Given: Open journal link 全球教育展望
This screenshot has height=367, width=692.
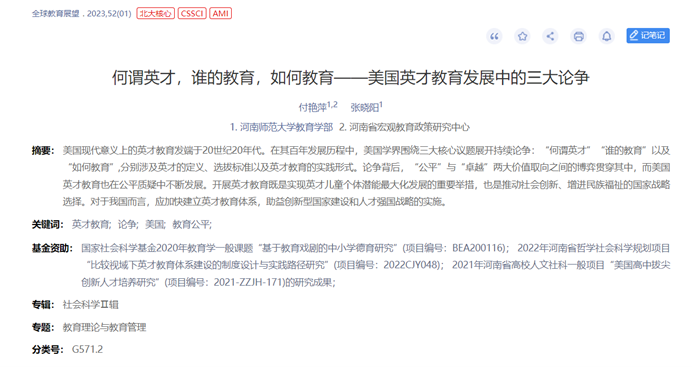Looking at the screenshot, I should pos(56,14).
